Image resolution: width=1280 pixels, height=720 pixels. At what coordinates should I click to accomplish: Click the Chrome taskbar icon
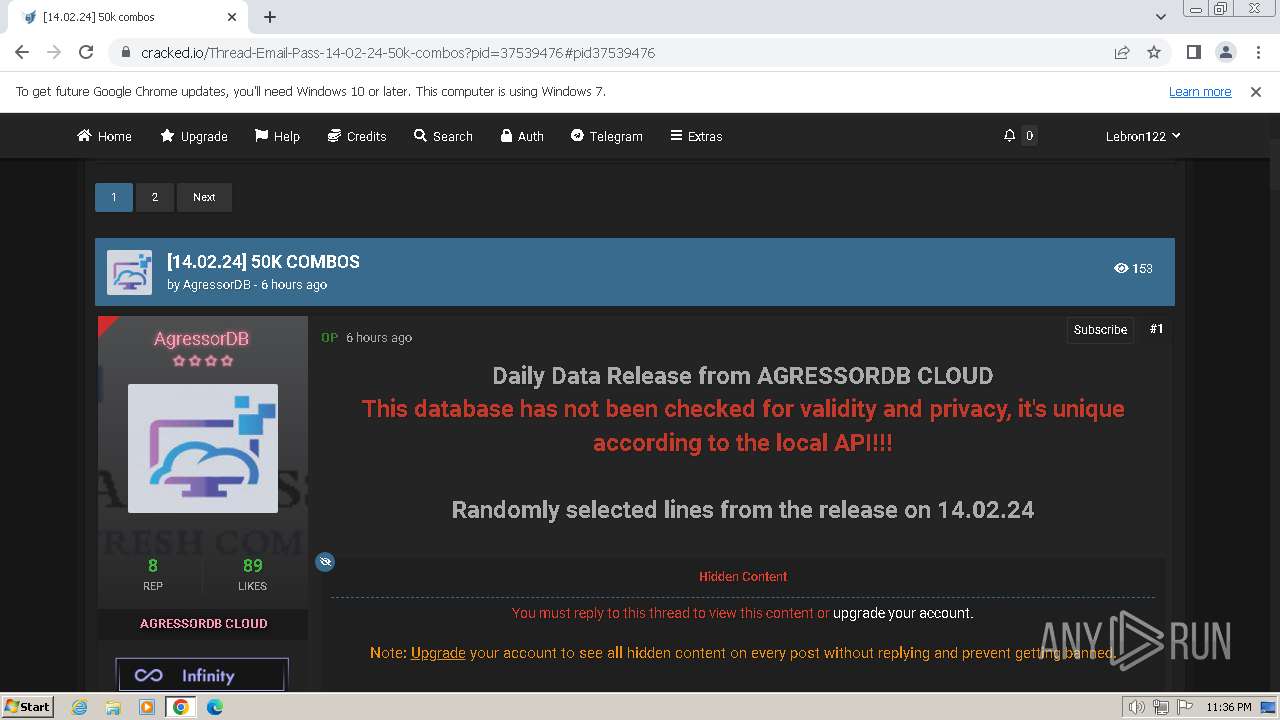click(x=181, y=707)
